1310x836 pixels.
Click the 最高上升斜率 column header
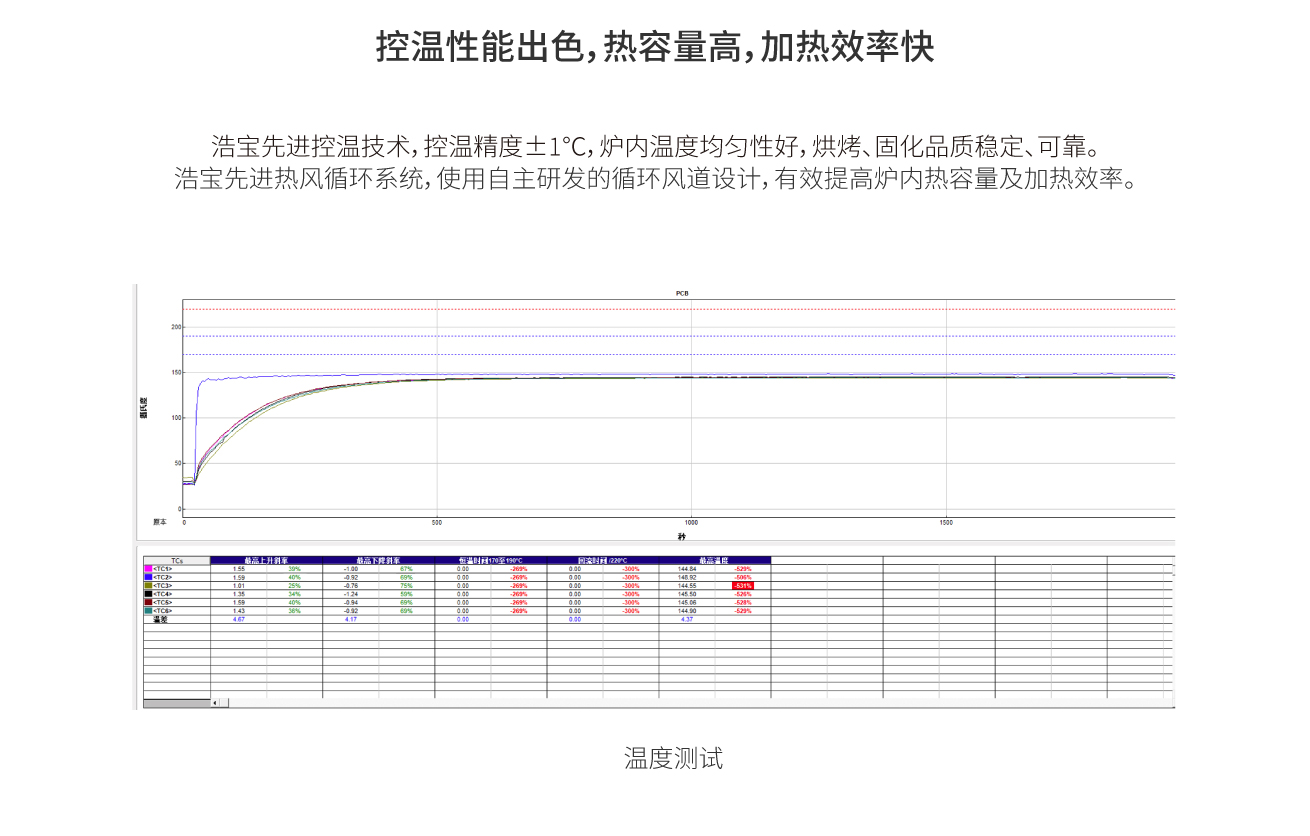(x=267, y=560)
